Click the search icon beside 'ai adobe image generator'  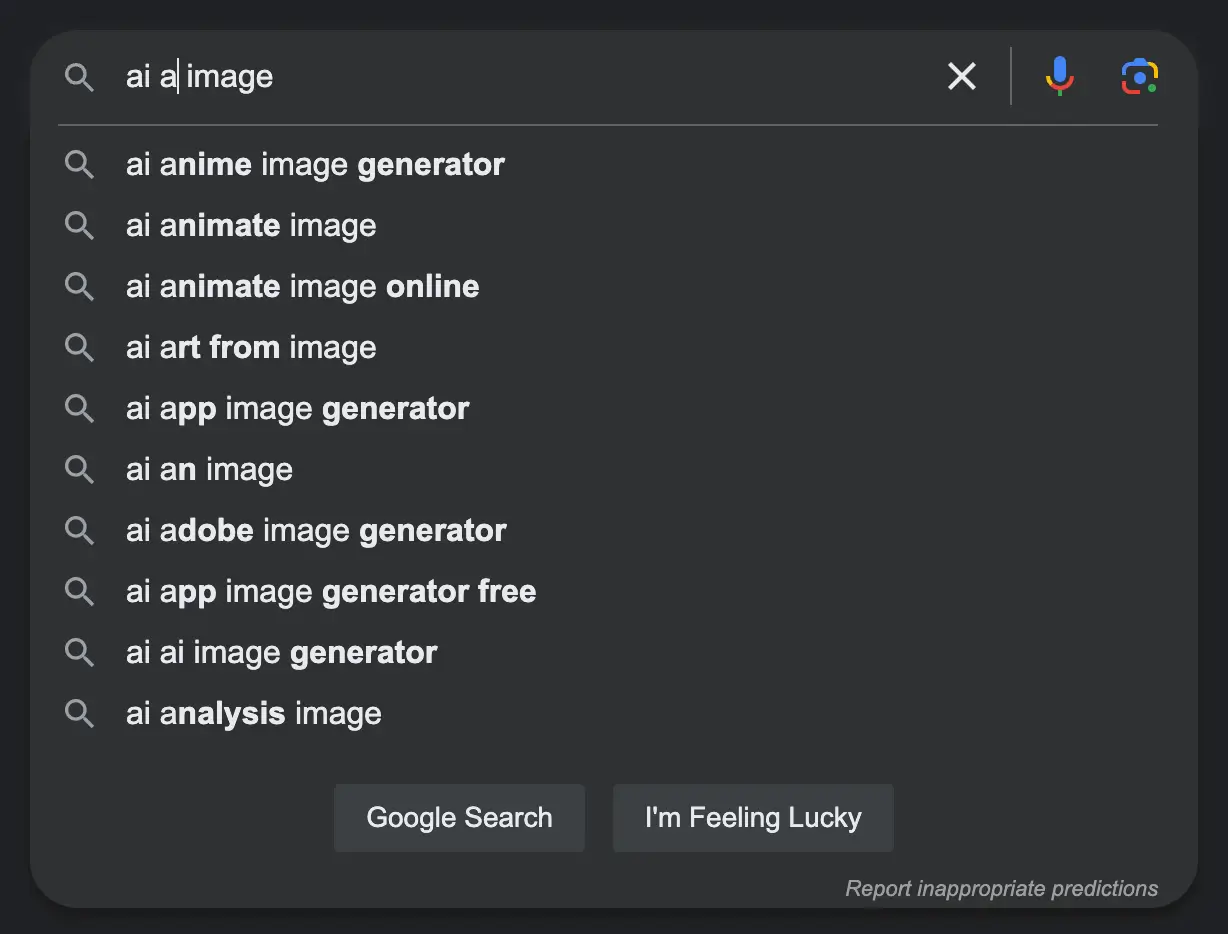click(80, 530)
